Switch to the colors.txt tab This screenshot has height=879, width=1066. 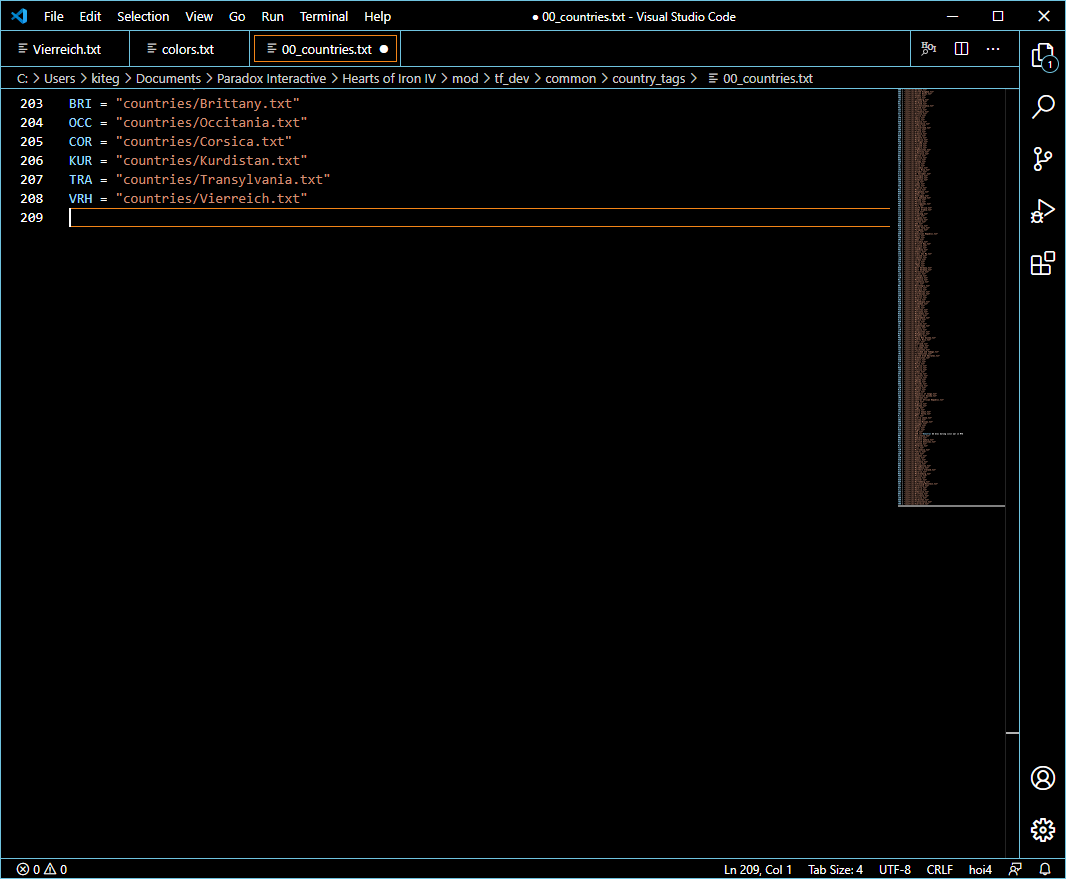click(x=188, y=49)
